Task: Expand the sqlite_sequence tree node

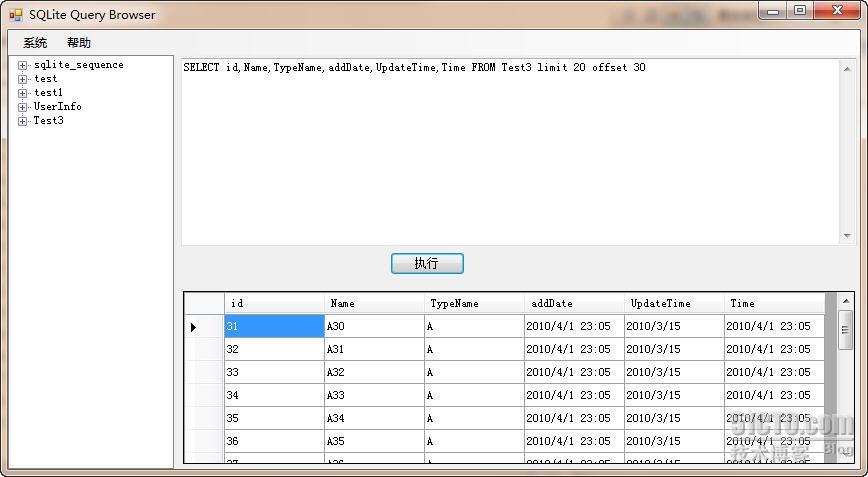Action: (x=22, y=65)
